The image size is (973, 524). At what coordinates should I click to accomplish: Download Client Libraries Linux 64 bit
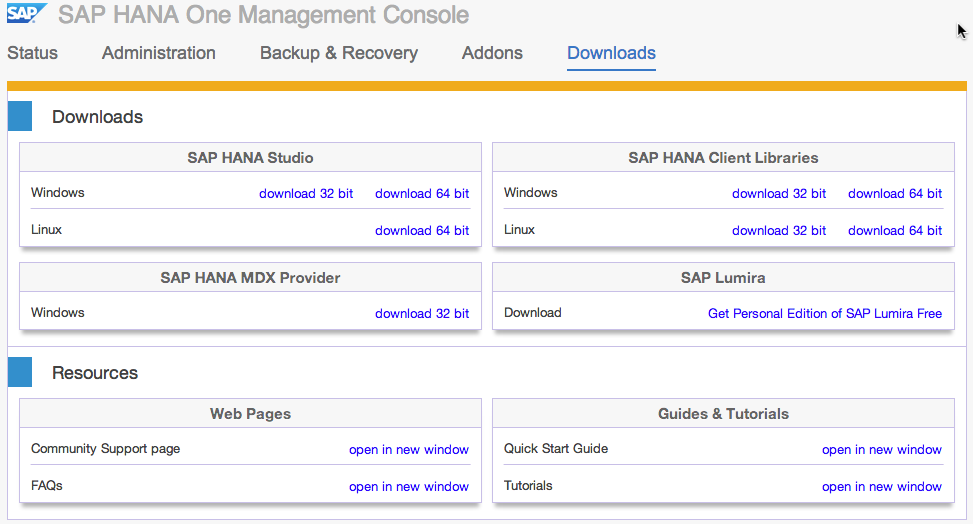coord(895,230)
